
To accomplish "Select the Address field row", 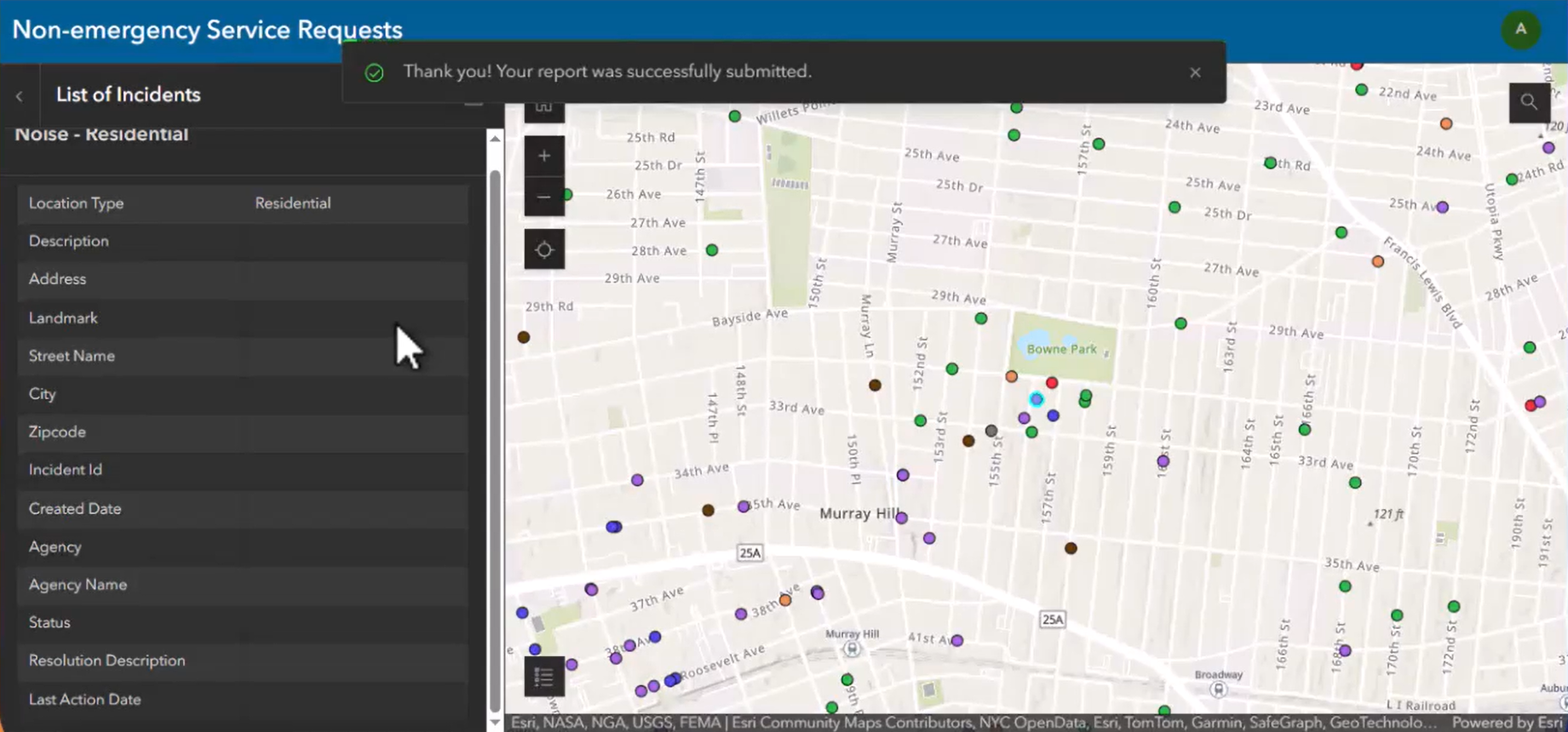I will tap(243, 279).
